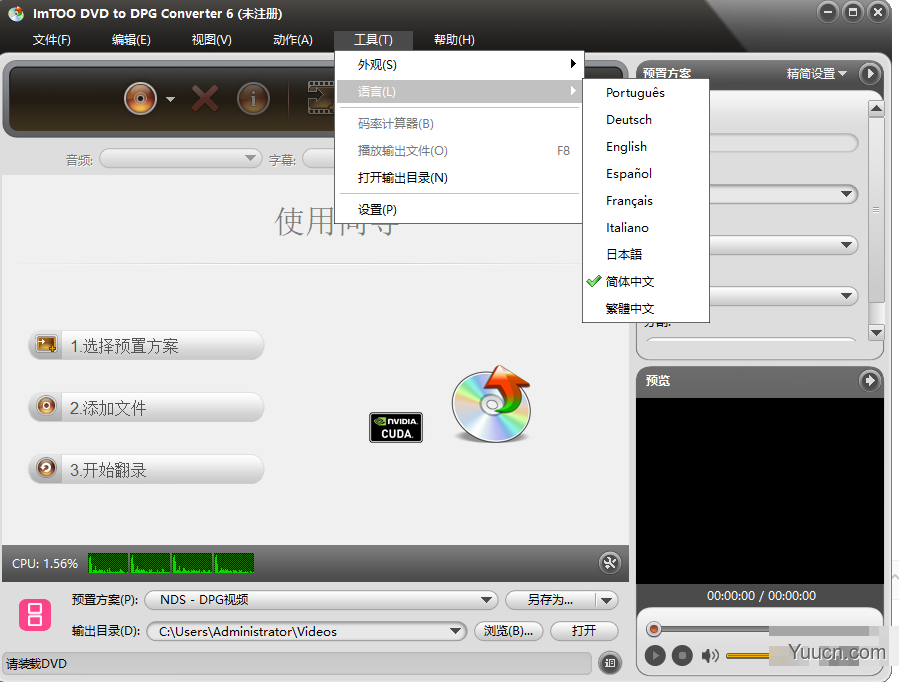The width and height of the screenshot is (899, 682).
Task: Open the 输出目录 path dropdown
Action: click(x=306, y=631)
